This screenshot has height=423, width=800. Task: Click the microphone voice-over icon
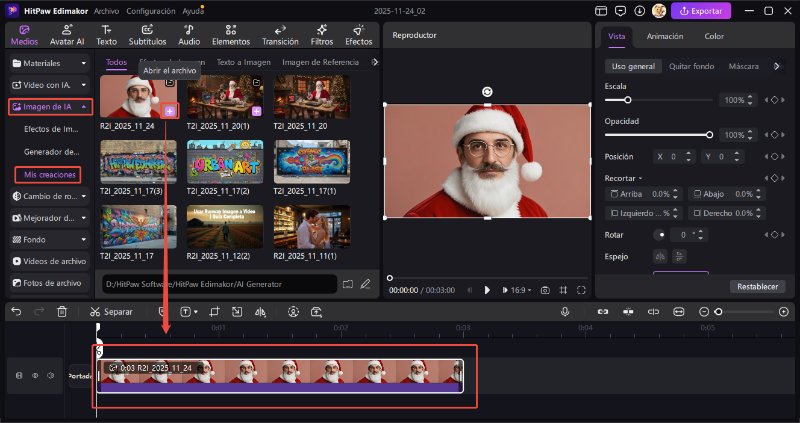coord(565,311)
